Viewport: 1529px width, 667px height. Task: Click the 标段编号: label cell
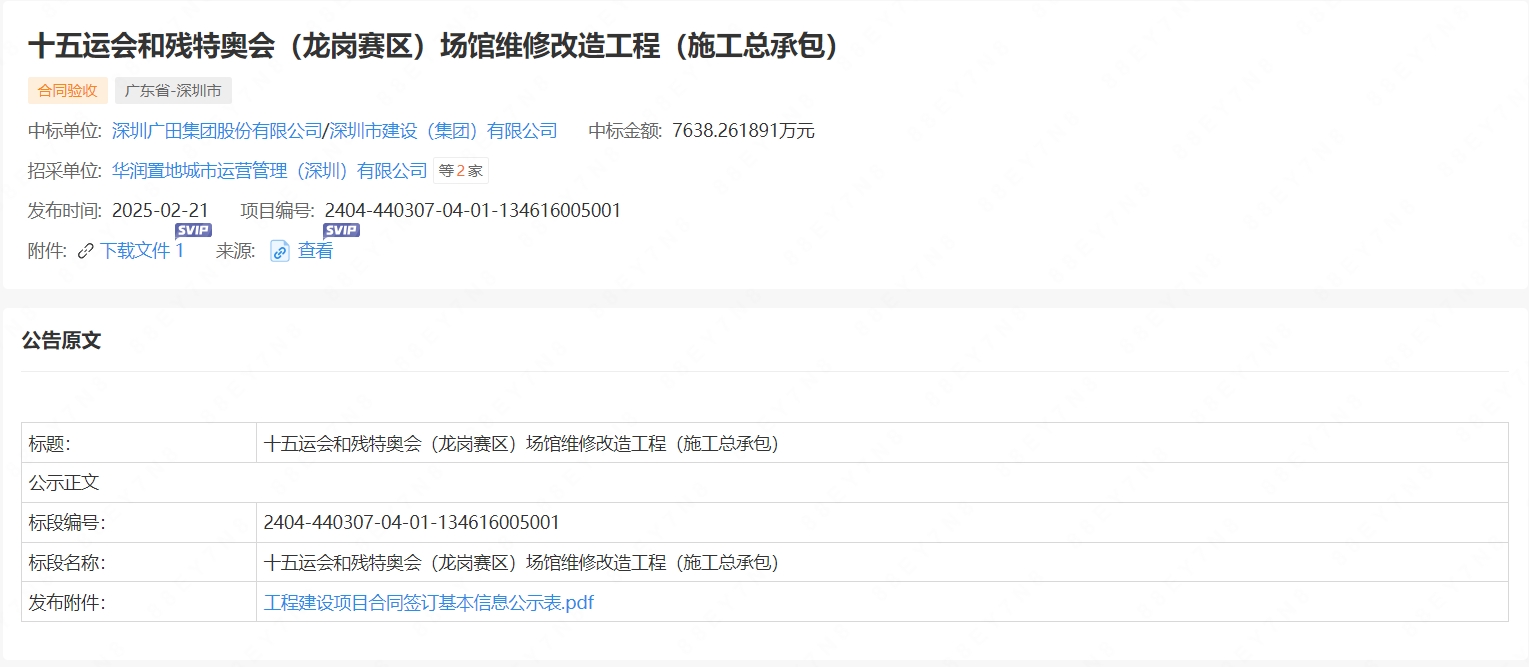click(x=139, y=523)
